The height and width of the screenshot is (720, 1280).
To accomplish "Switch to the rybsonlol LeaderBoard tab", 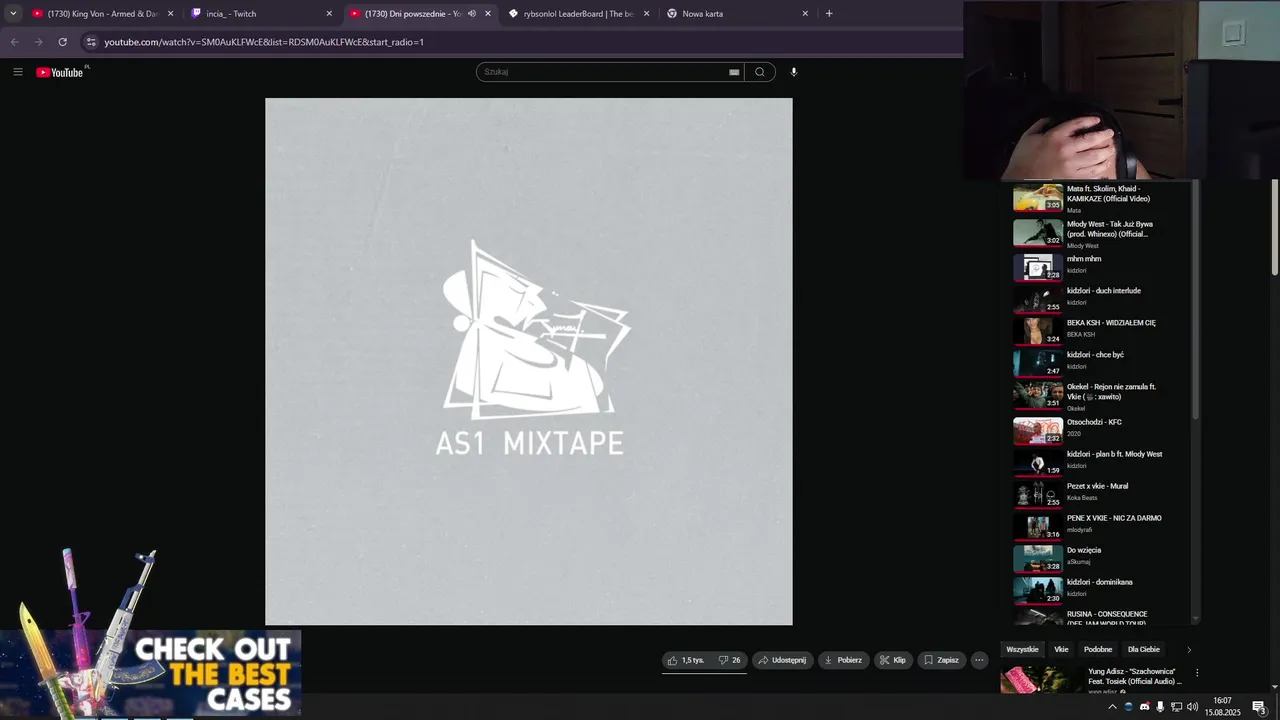I will click(x=579, y=14).
